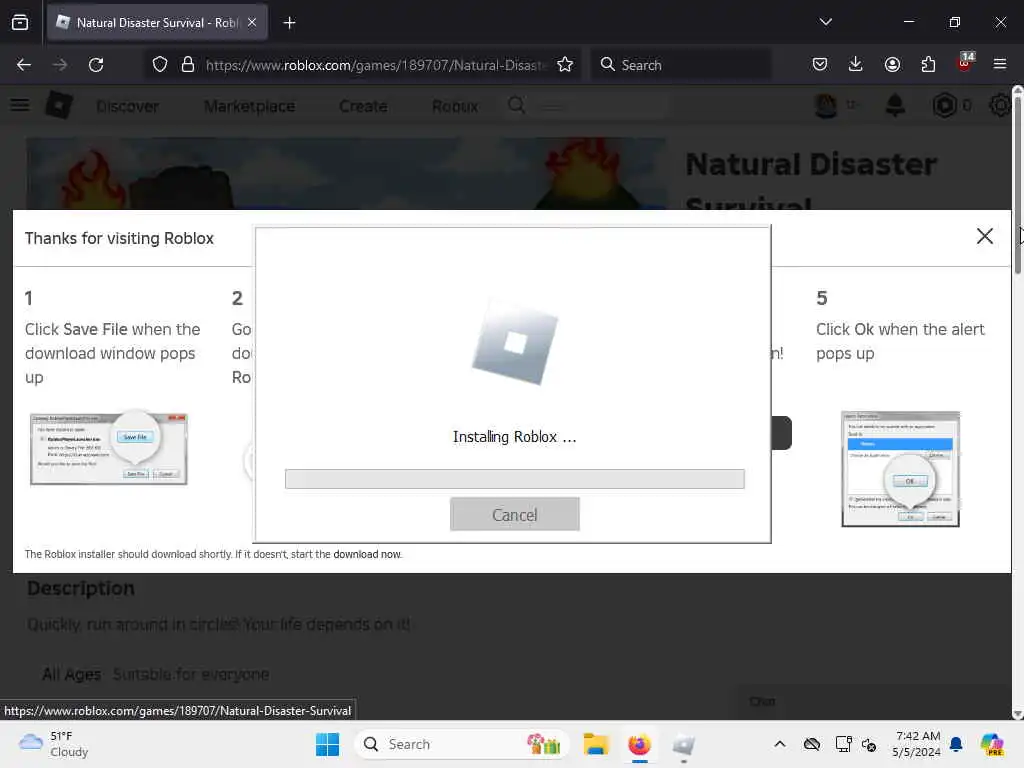
Task: Open the Roblox hamburger side menu
Action: coord(20,105)
